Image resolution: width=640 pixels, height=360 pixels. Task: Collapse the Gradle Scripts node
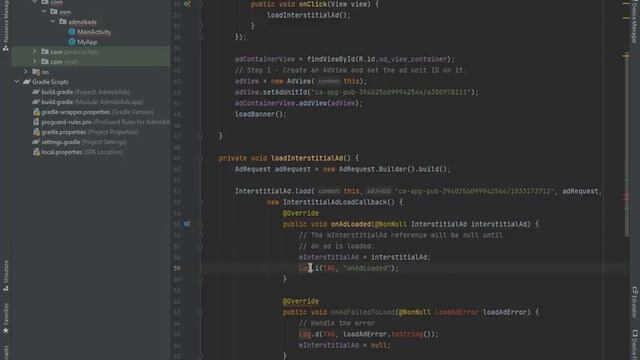(x=16, y=82)
